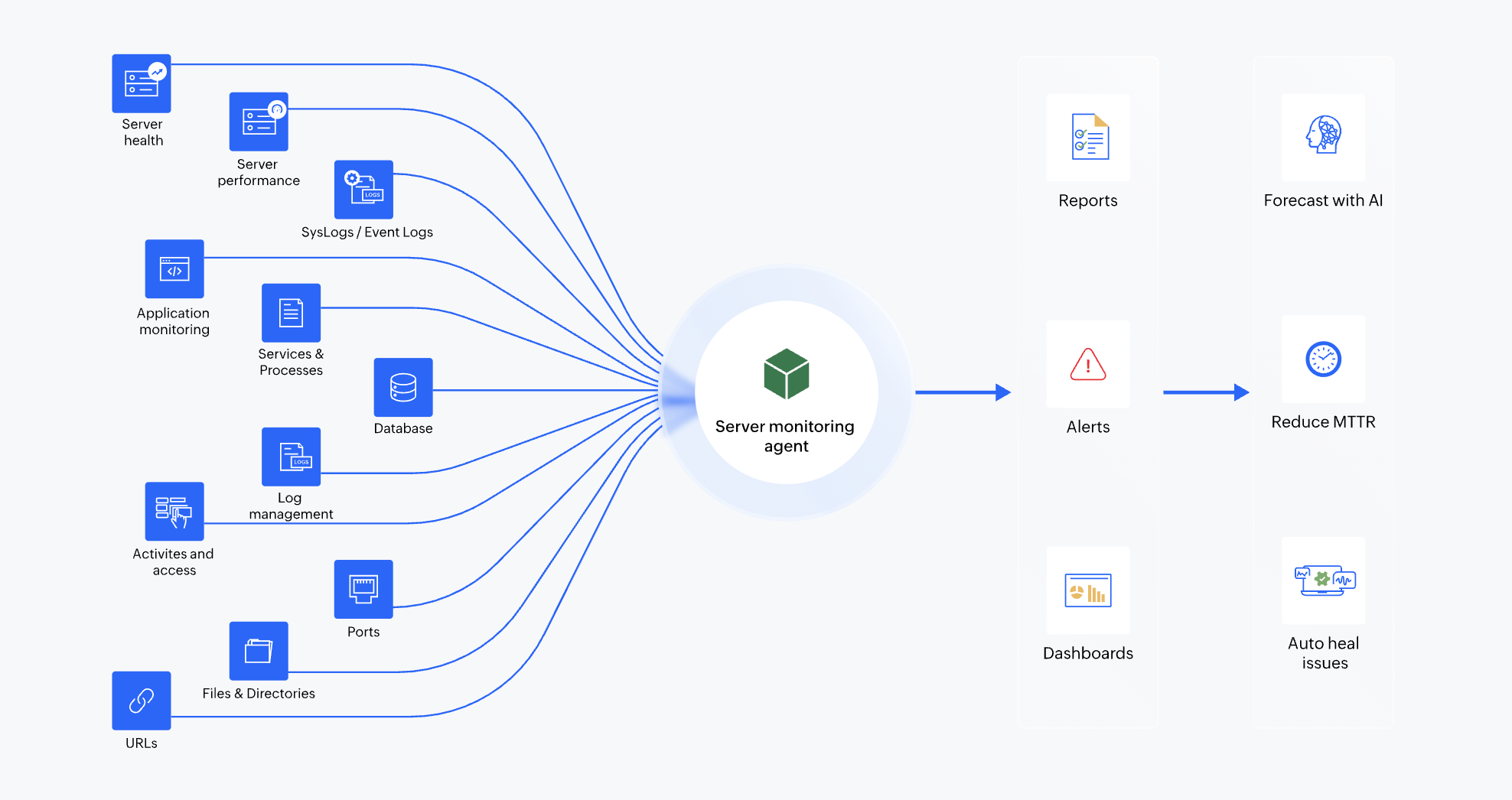
Task: Click the "URLs" label
Action: (x=142, y=743)
